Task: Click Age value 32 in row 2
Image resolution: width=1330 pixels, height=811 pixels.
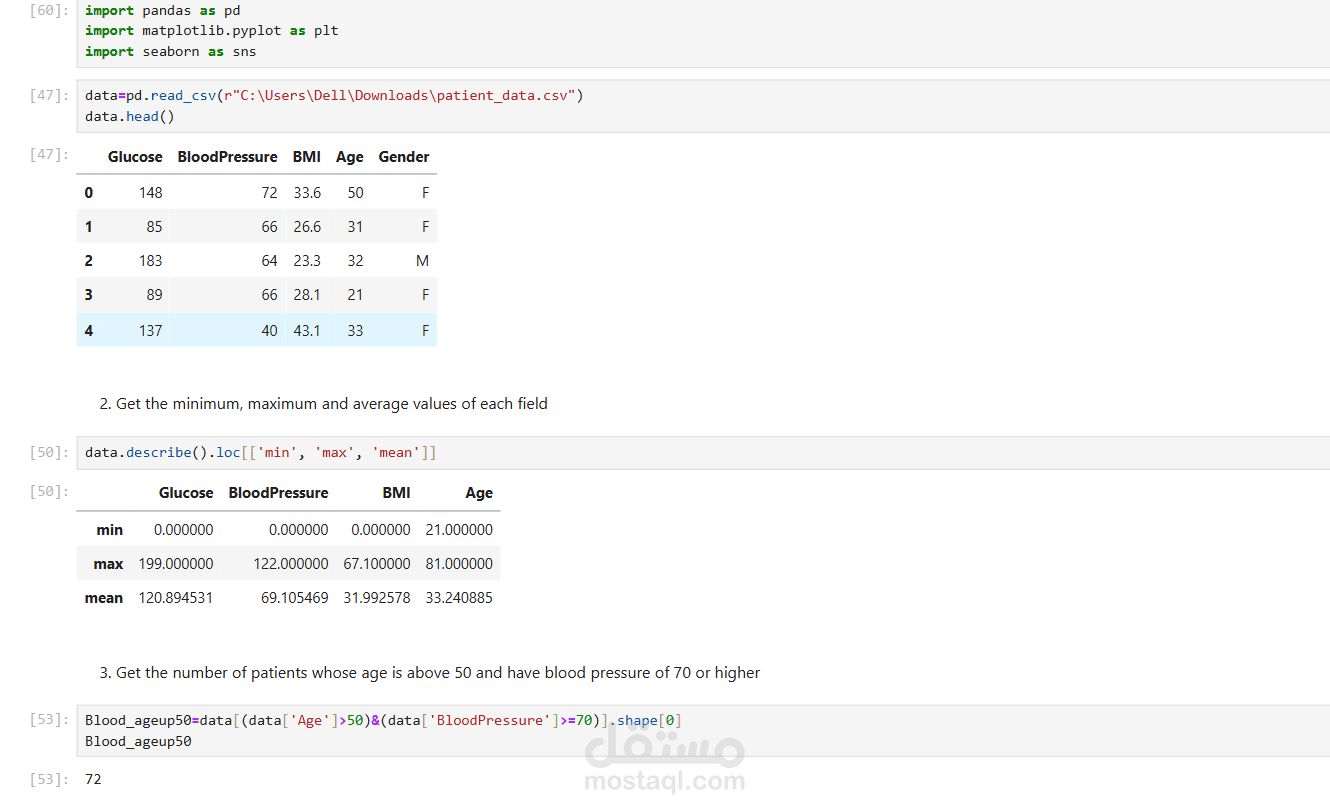Action: click(x=355, y=261)
